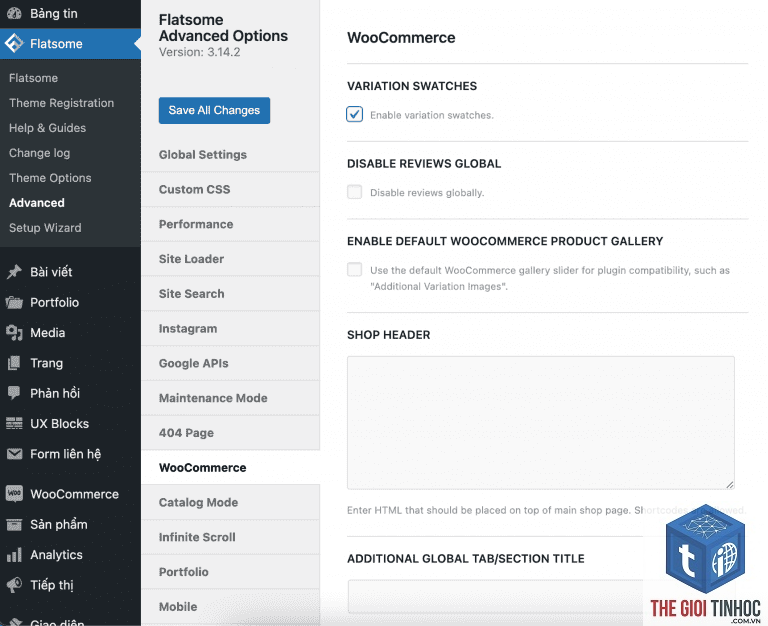The image size is (768, 626).
Task: Open Catalog Mode tab
Action: click(x=230, y=503)
